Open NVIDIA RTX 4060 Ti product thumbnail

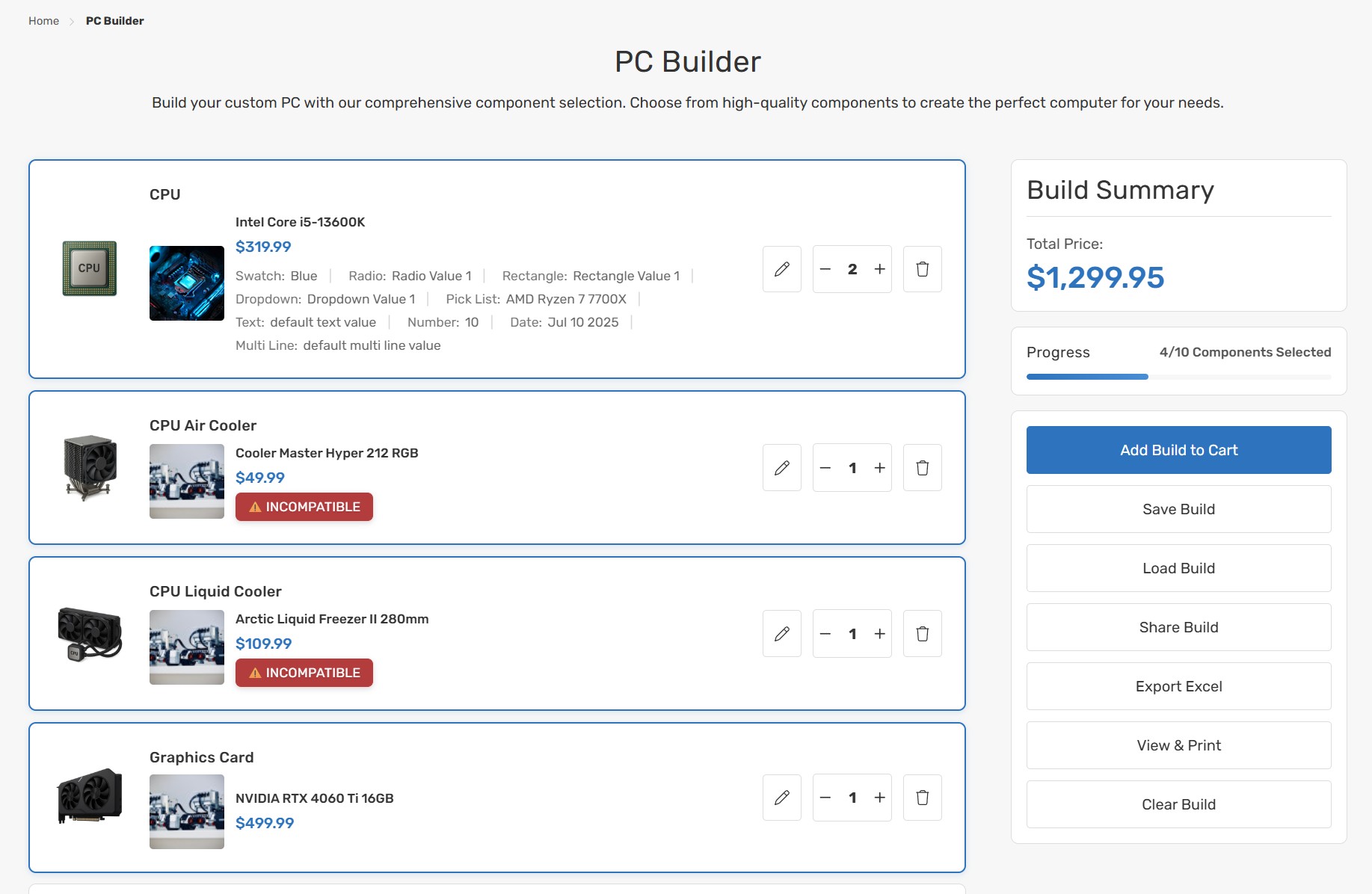(187, 812)
